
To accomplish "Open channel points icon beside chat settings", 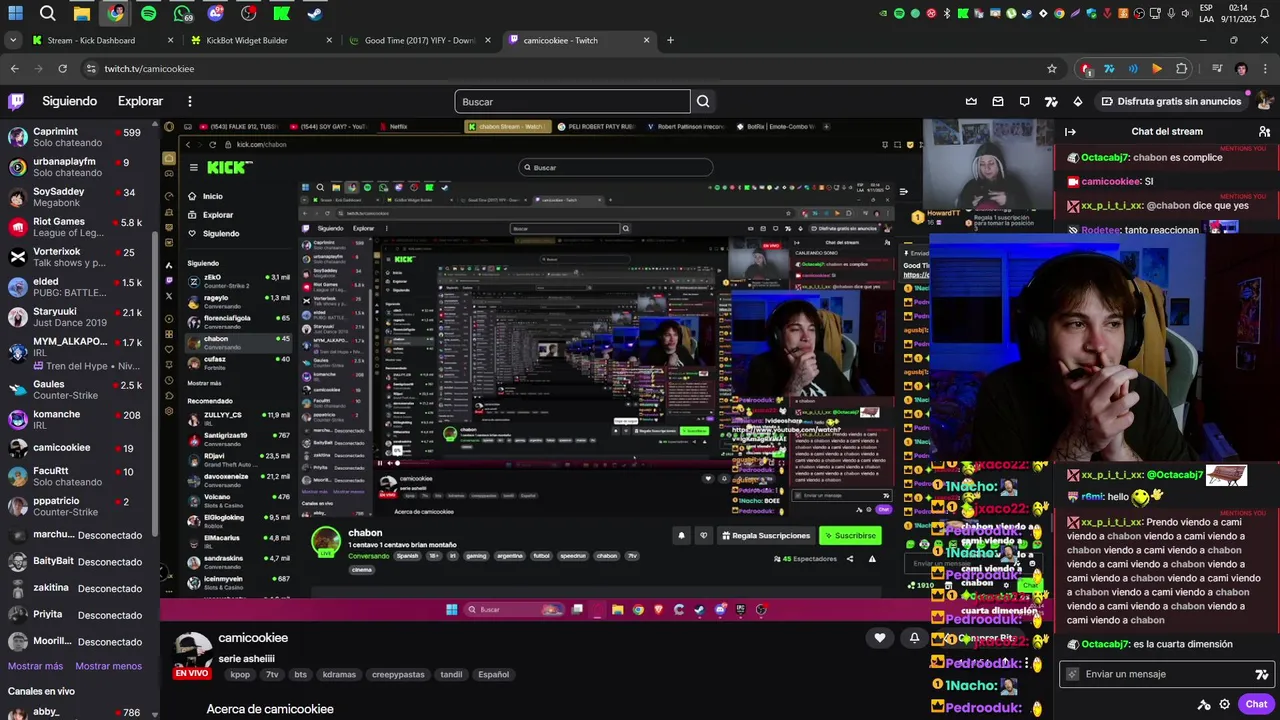I will [1204, 704].
